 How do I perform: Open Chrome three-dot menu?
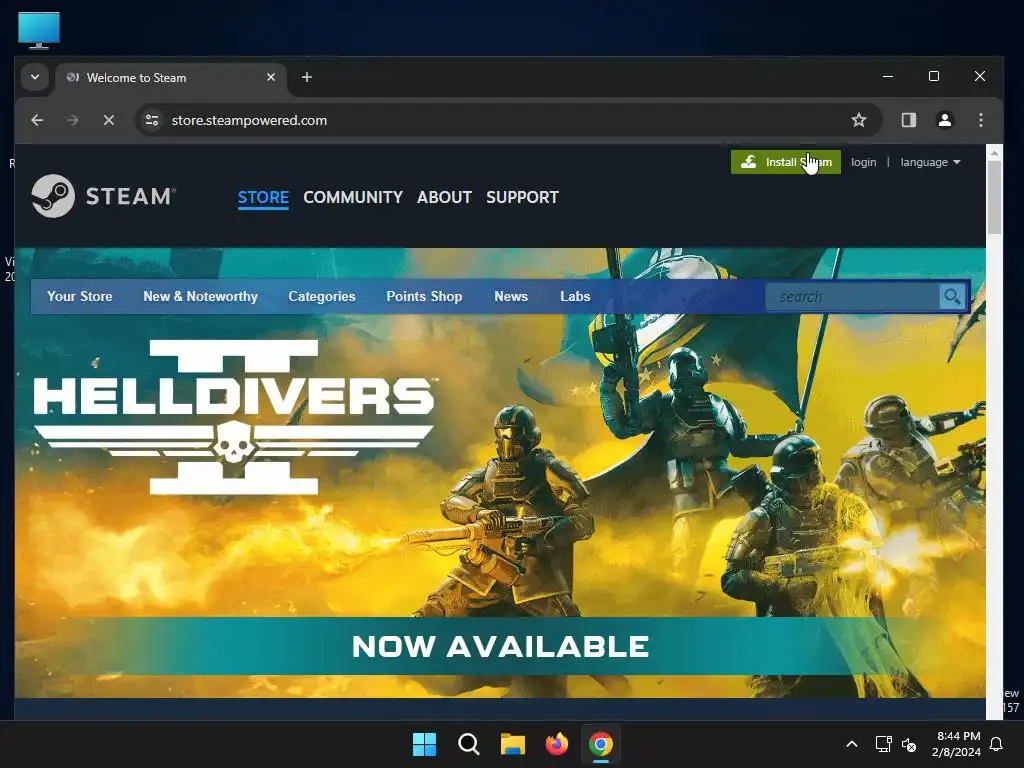pos(980,120)
